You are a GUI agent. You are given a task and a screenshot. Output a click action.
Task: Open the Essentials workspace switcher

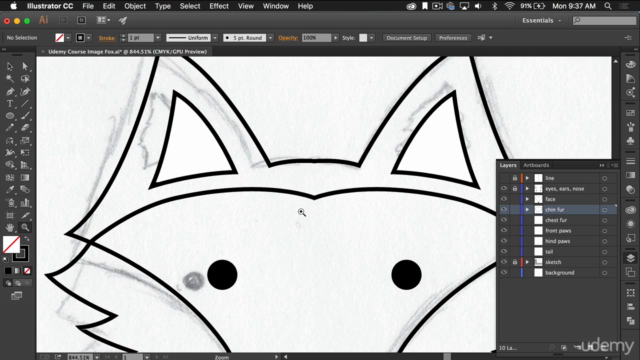click(x=542, y=20)
